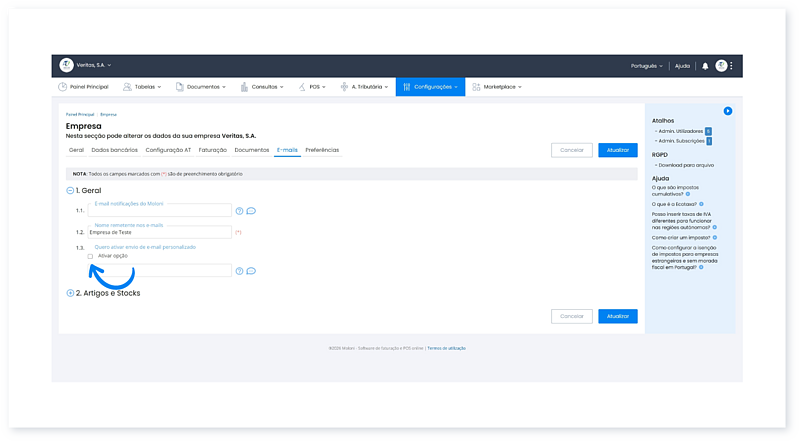The height and width of the screenshot is (442, 800).
Task: Switch to the Configuração AT tab
Action: pos(168,150)
